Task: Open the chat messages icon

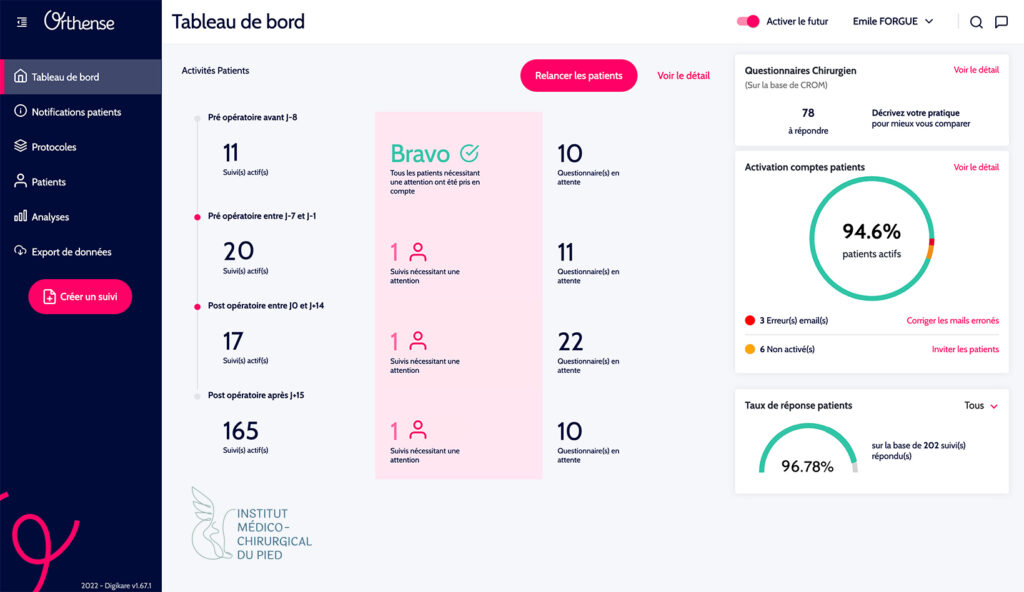Action: (x=1001, y=22)
